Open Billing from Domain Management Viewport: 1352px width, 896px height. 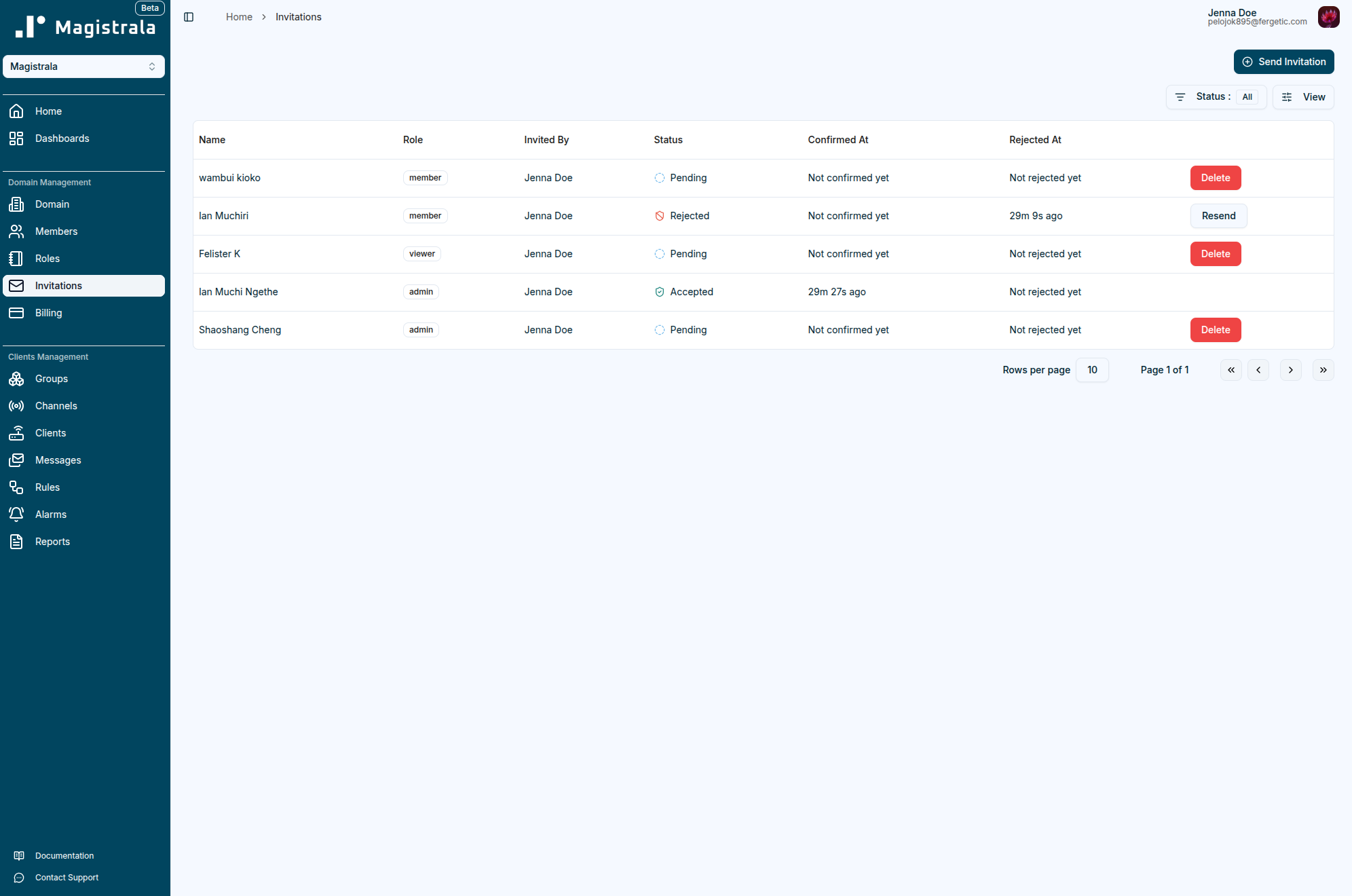coord(48,313)
